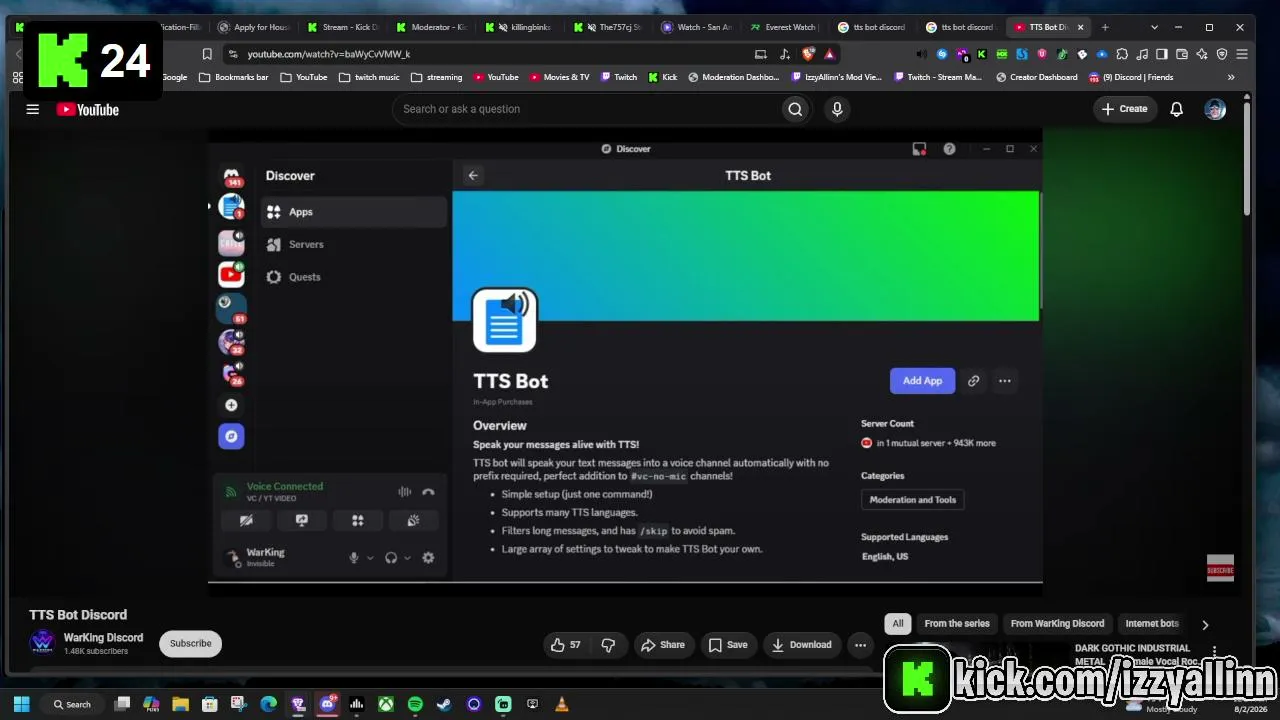The height and width of the screenshot is (720, 1280).
Task: Deafen Discord with headphones icon
Action: [391, 558]
